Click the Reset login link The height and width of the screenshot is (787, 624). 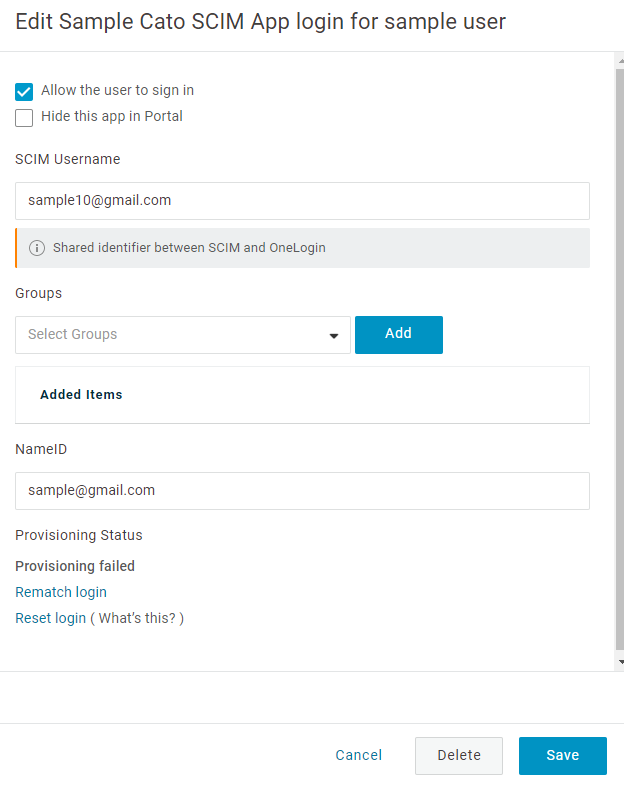50,618
